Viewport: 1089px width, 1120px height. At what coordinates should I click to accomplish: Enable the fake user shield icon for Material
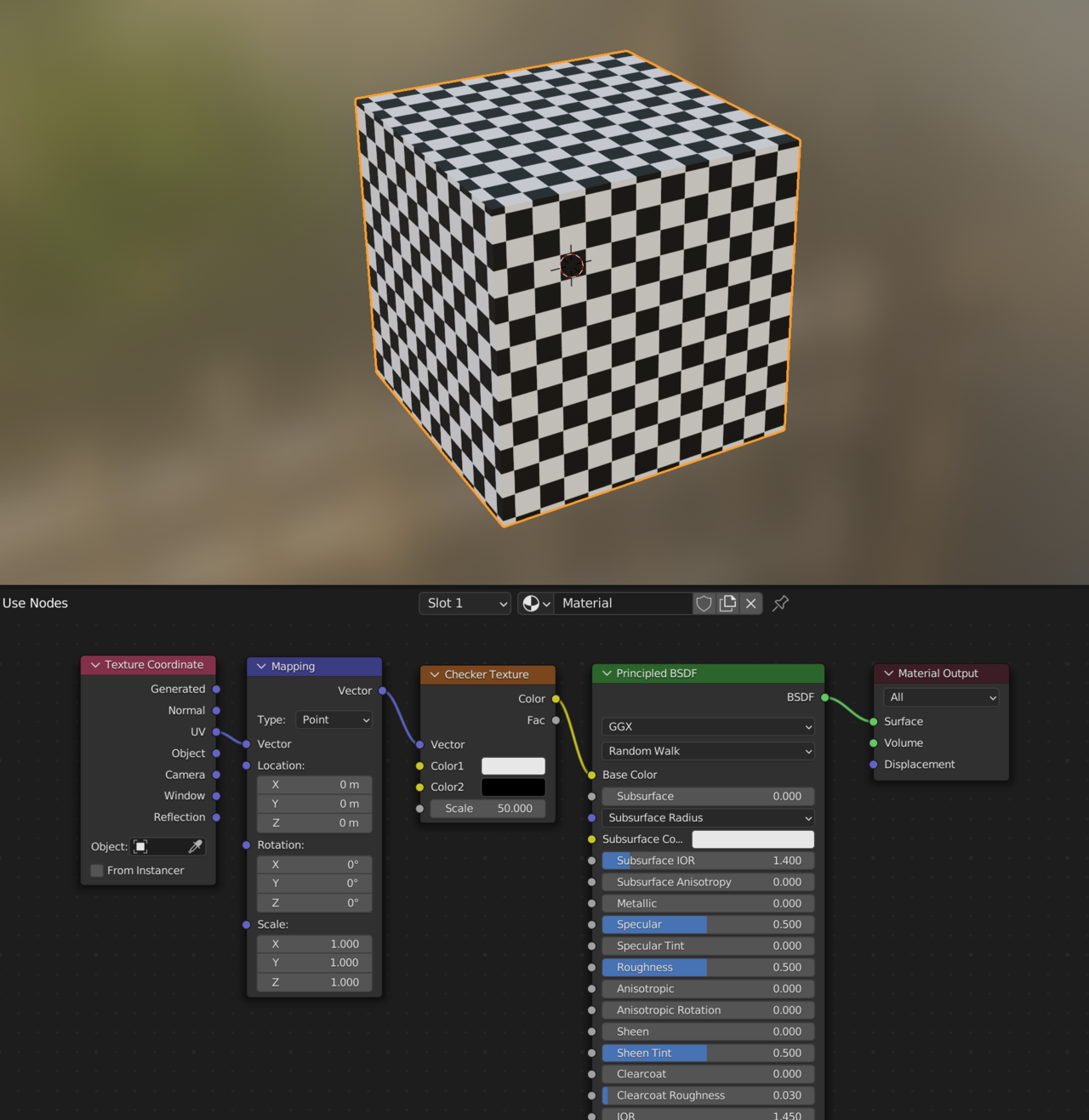[x=704, y=603]
